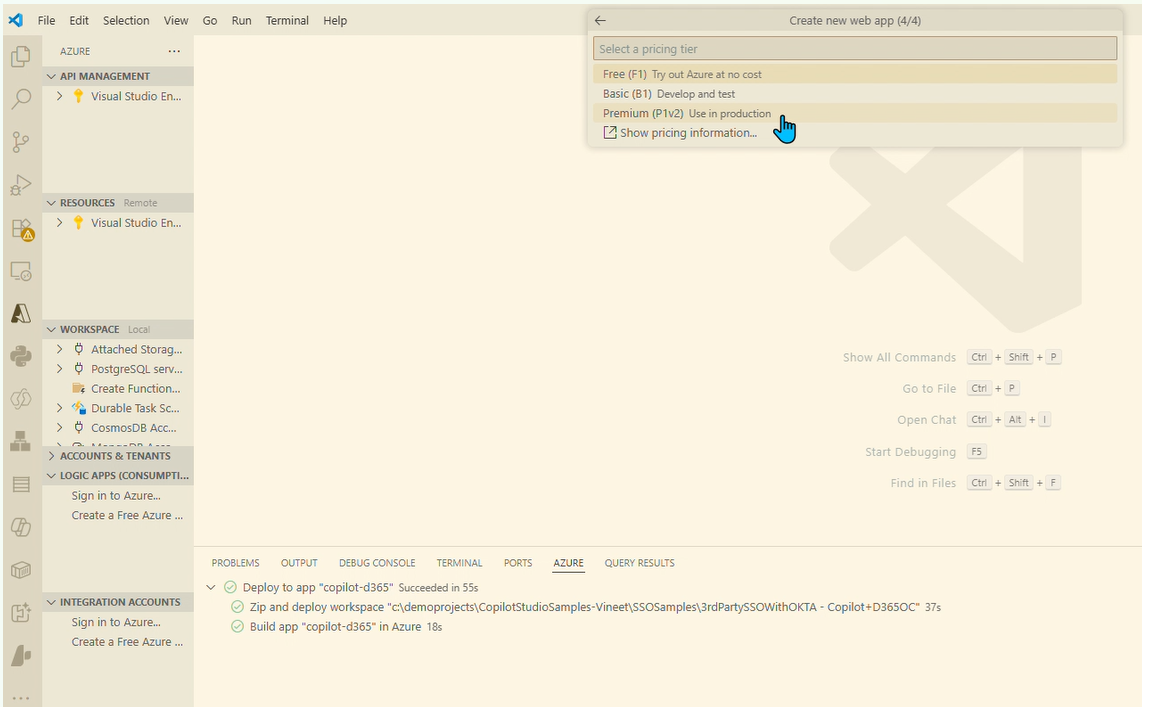
Task: Expand the ACCOUNTS & TENANTS section
Action: 52,456
